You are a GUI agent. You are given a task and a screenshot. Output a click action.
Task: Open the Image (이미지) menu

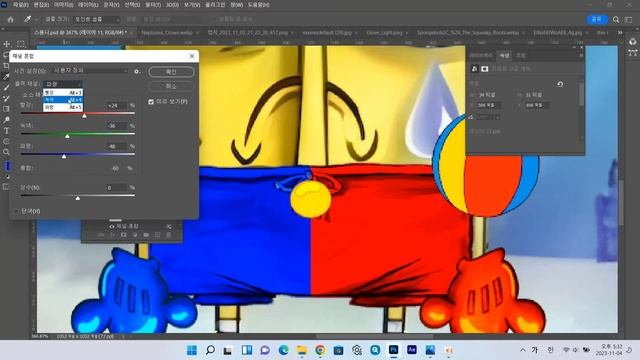63,5
